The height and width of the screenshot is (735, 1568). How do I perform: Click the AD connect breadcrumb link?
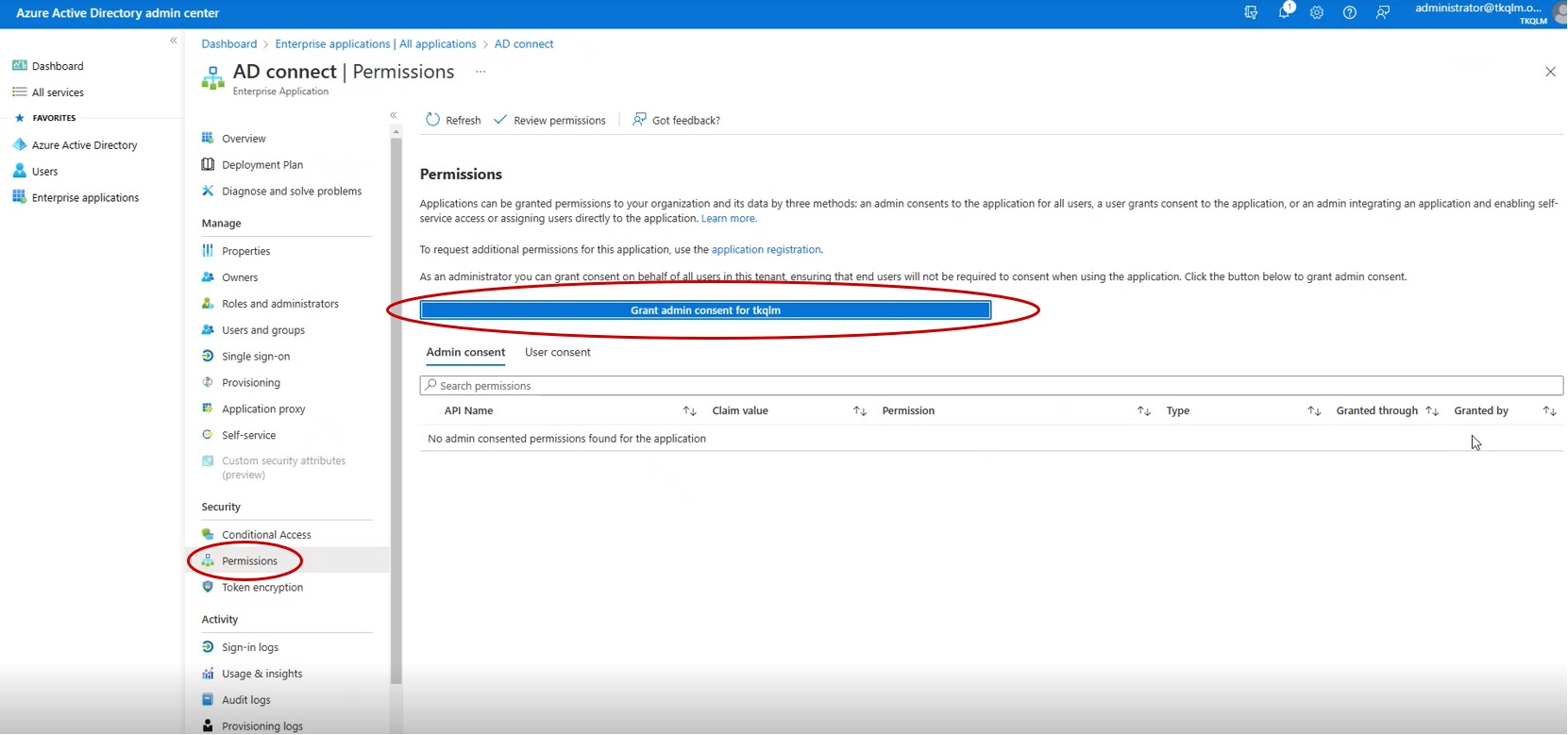(x=524, y=43)
